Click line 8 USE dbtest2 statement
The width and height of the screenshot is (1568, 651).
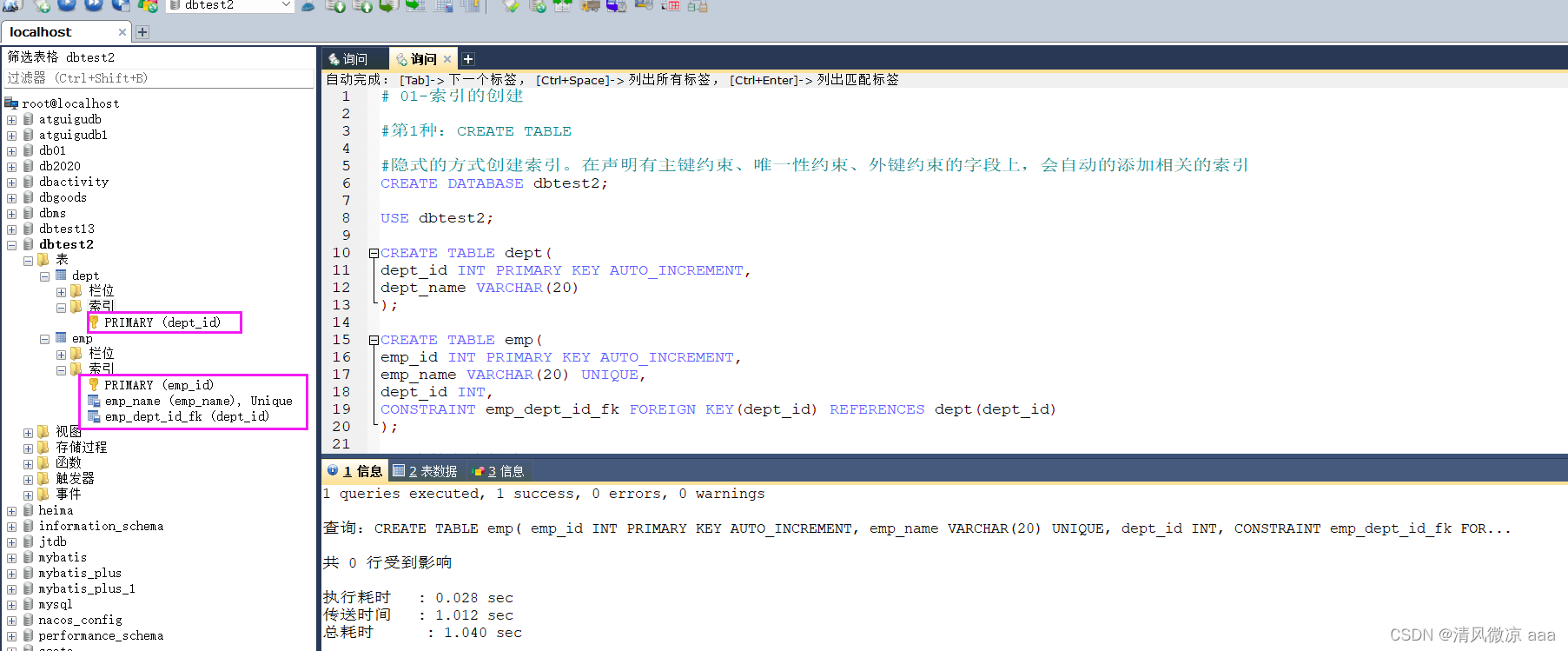point(437,218)
